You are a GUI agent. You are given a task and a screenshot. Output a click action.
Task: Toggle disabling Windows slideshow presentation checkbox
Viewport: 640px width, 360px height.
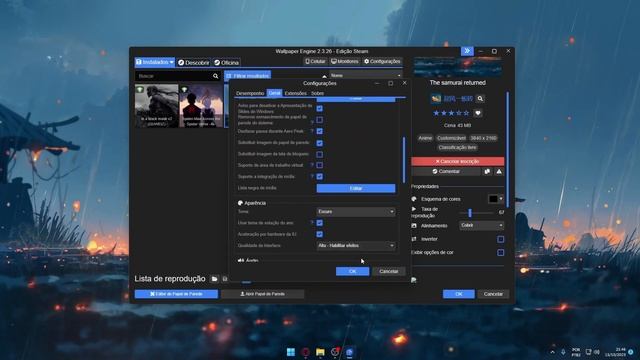320,108
